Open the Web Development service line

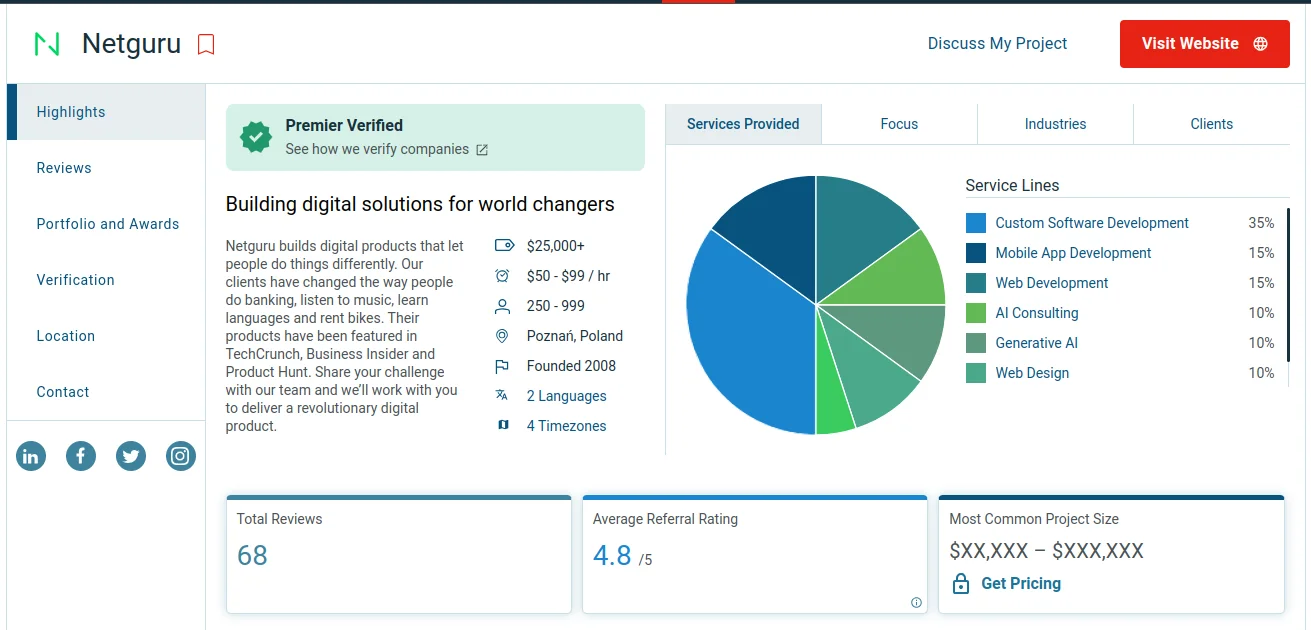tap(1052, 283)
